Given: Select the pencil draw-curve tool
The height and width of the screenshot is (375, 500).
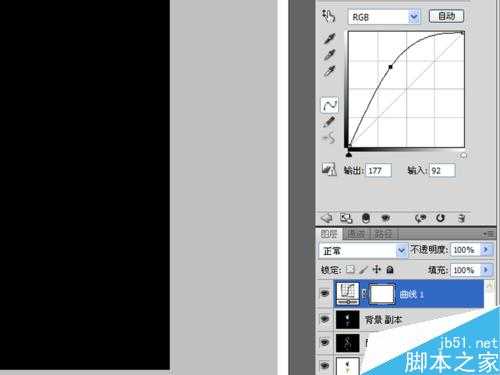Looking at the screenshot, I should [329, 122].
